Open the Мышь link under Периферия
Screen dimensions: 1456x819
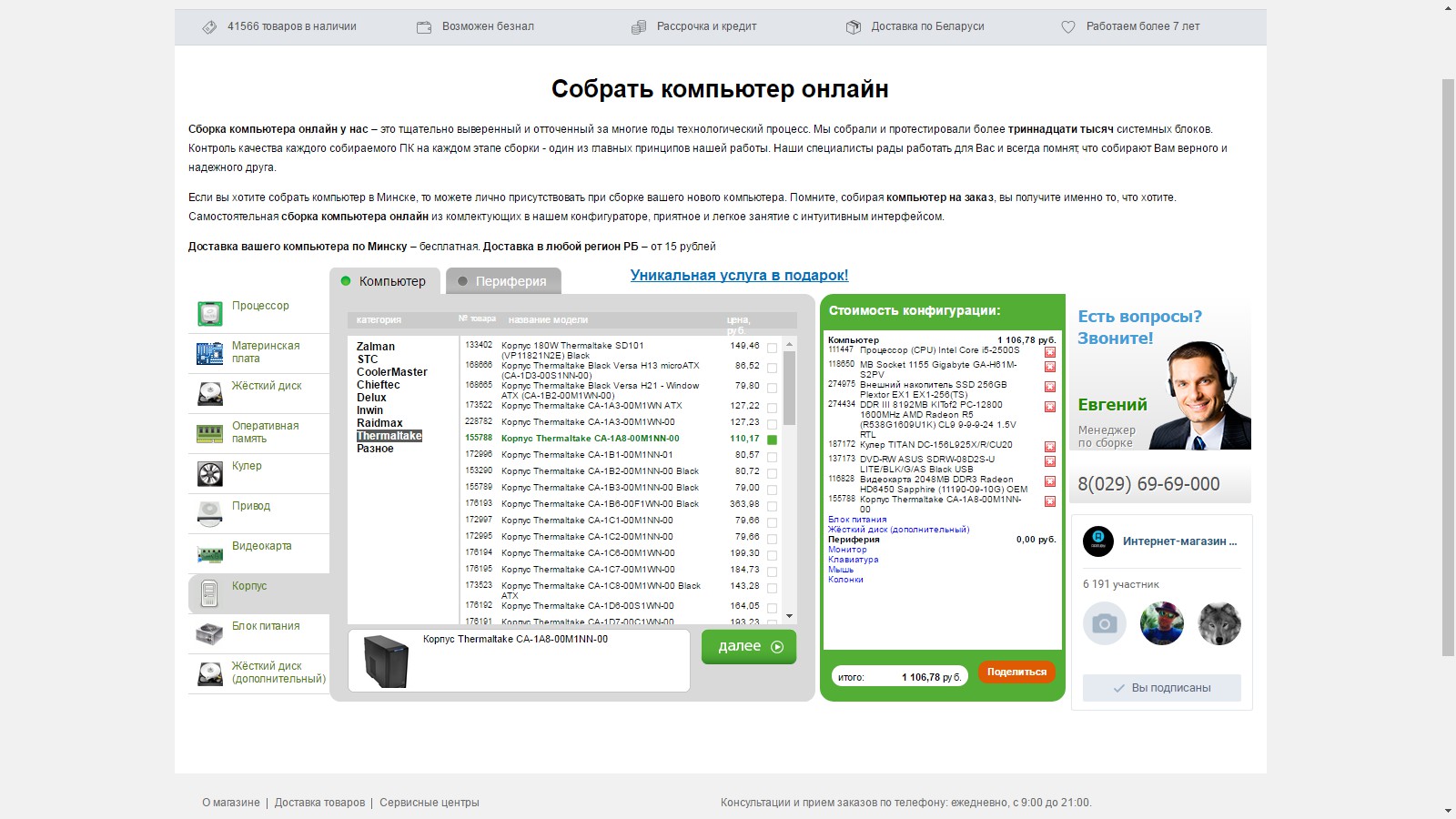(841, 570)
